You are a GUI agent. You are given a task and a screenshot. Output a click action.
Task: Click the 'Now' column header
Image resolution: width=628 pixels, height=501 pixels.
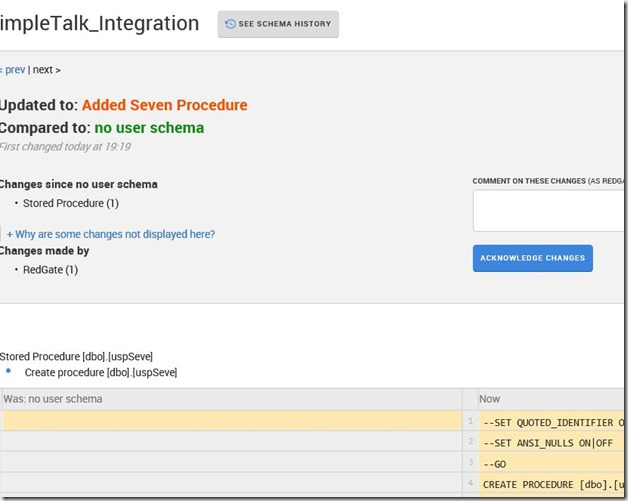pos(490,399)
